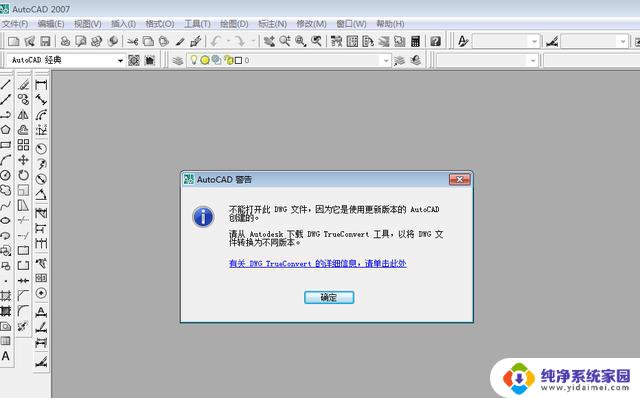Click the Plot printer icon
This screenshot has height=398, width=640.
click(65, 41)
